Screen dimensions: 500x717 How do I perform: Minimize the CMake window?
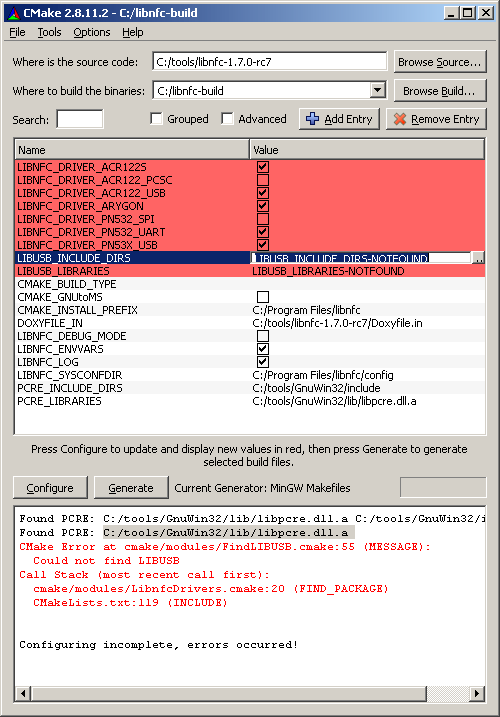(x=452, y=13)
